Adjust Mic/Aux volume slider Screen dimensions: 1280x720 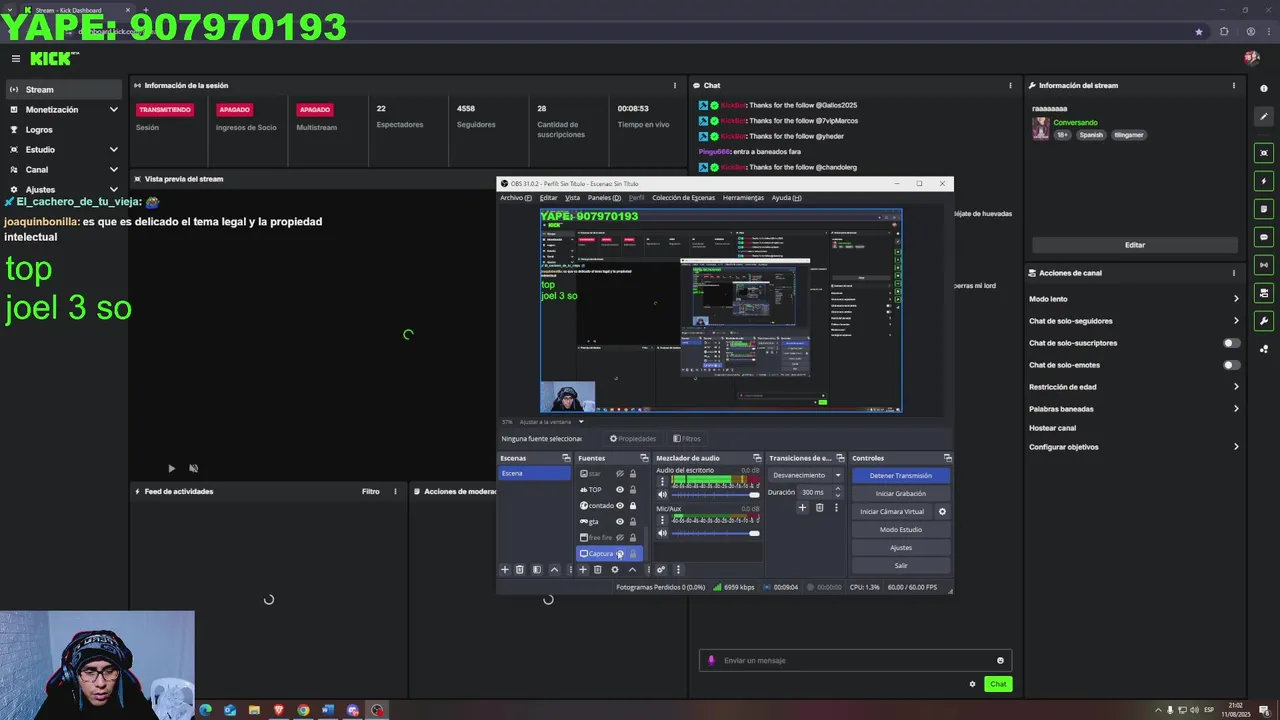pos(714,533)
